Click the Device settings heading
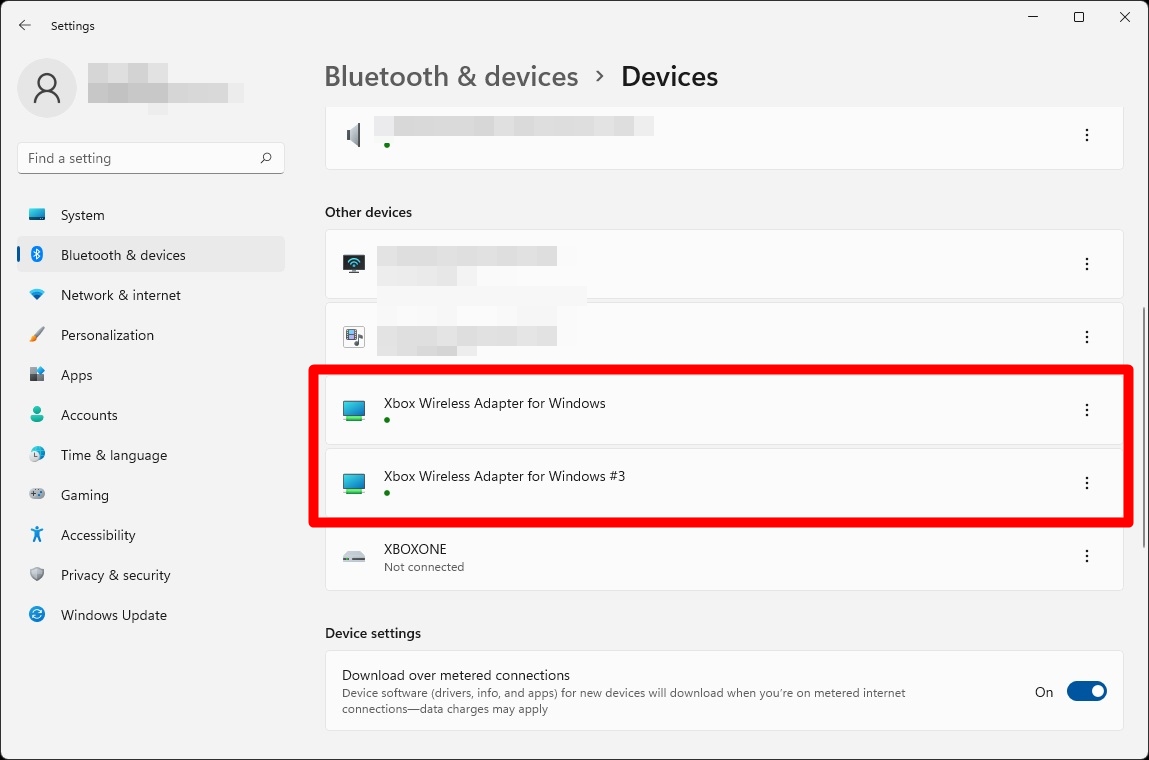Image resolution: width=1149 pixels, height=760 pixels. [373, 633]
